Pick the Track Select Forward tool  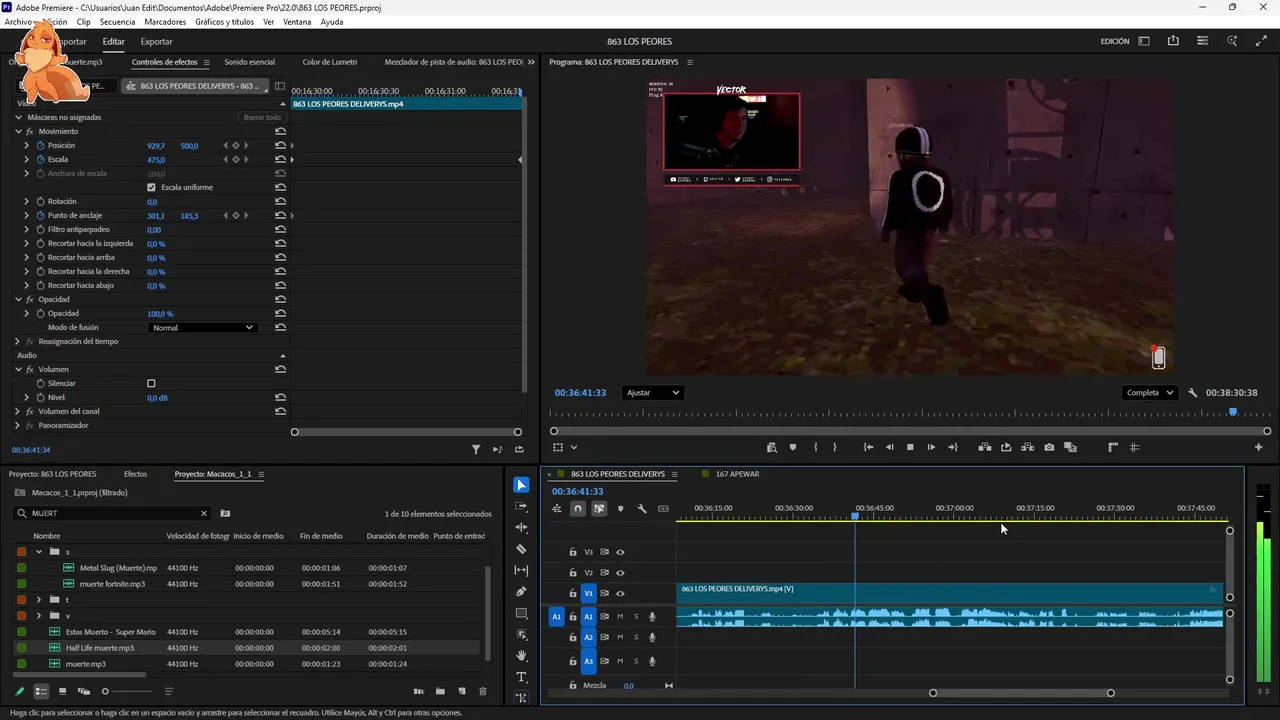(521, 507)
